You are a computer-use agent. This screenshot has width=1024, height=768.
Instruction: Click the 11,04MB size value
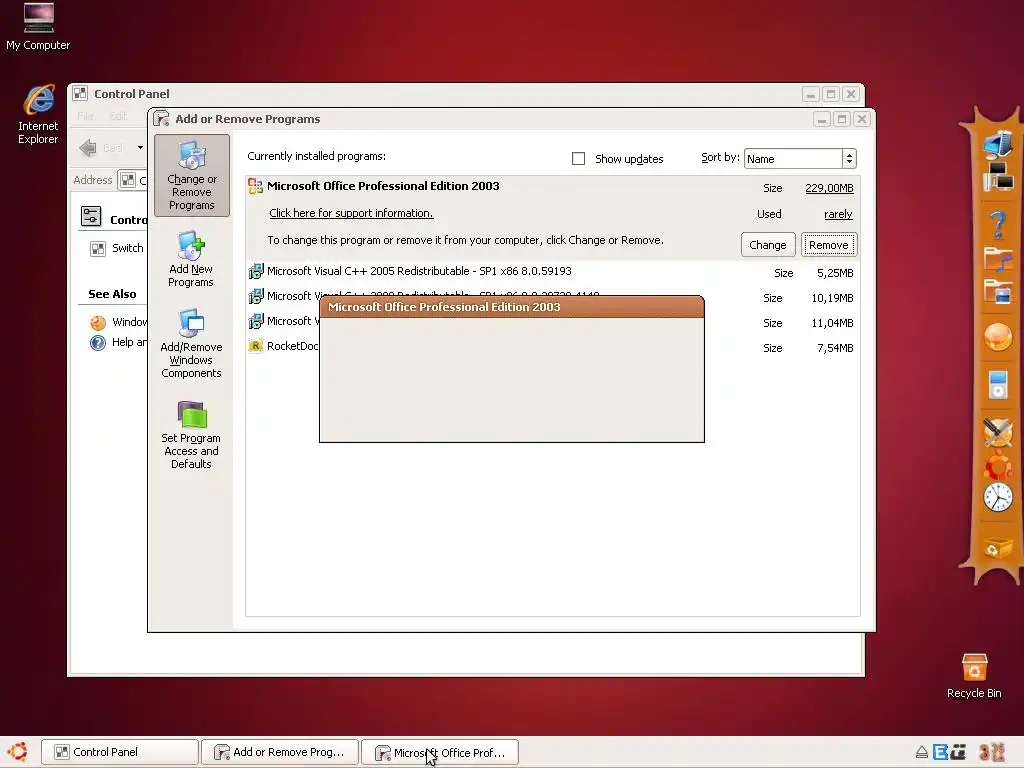[833, 323]
